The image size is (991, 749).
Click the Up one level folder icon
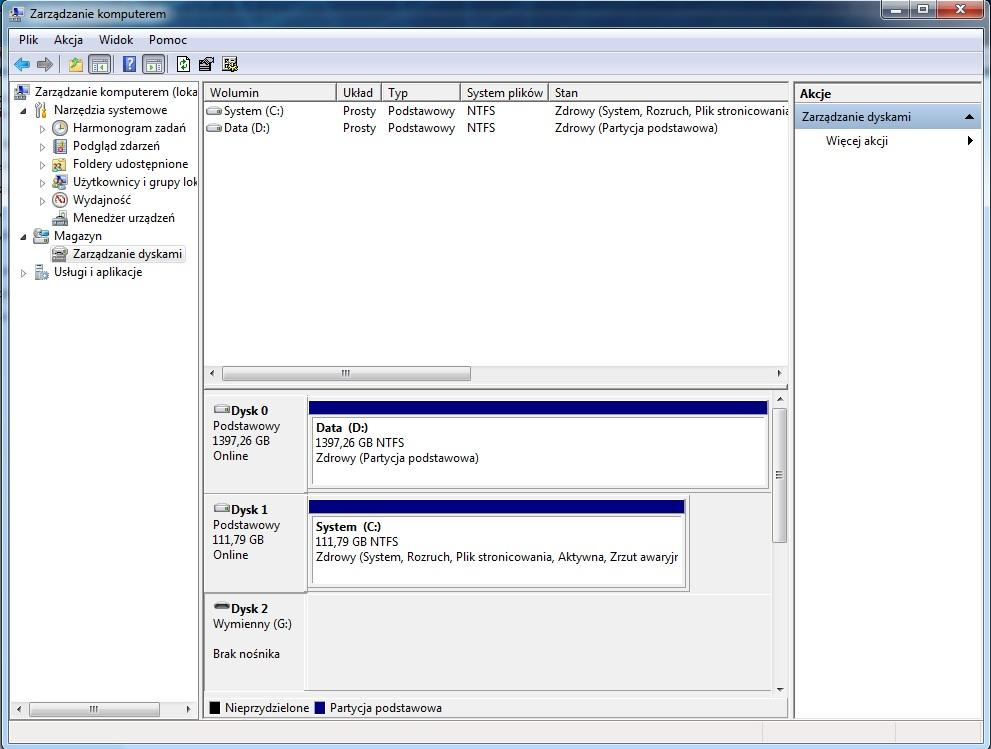(76, 64)
